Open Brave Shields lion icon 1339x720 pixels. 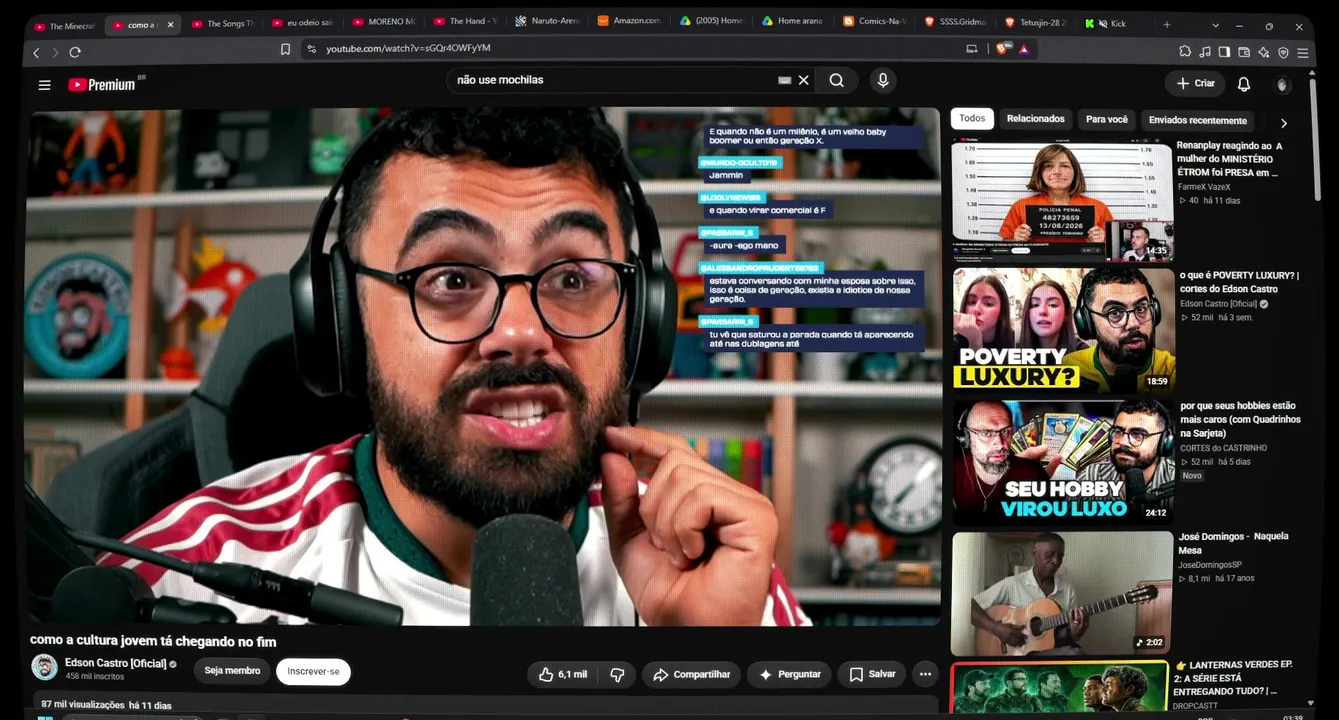click(x=1002, y=49)
